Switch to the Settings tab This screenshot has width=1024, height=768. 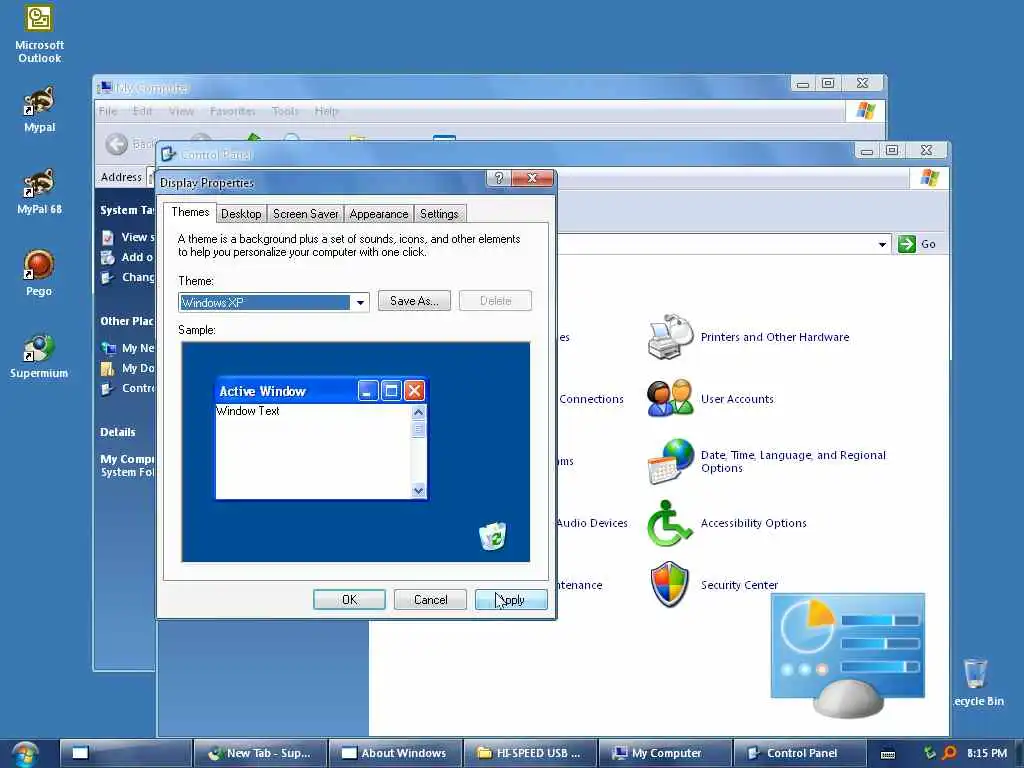click(439, 214)
